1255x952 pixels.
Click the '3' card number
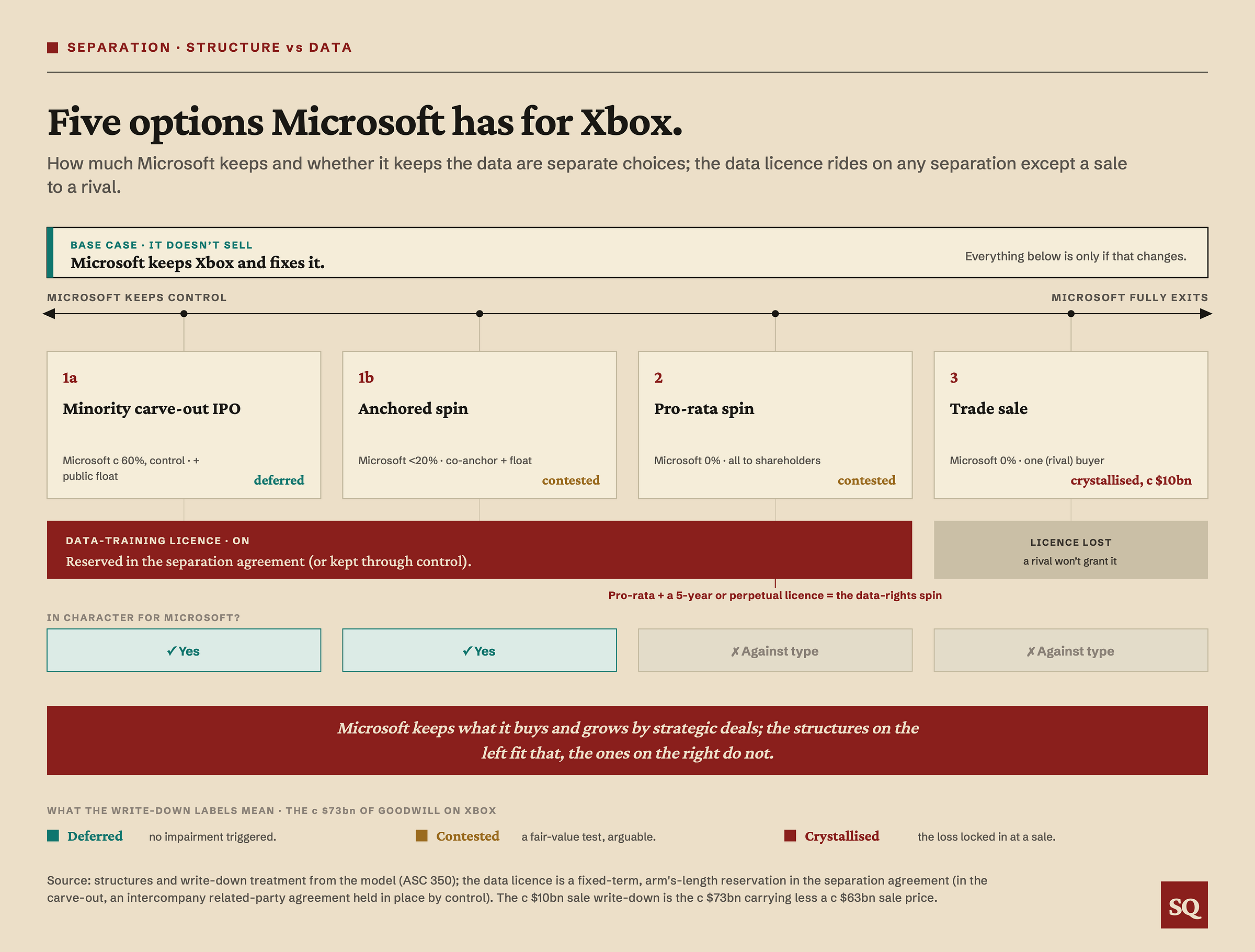coord(954,378)
